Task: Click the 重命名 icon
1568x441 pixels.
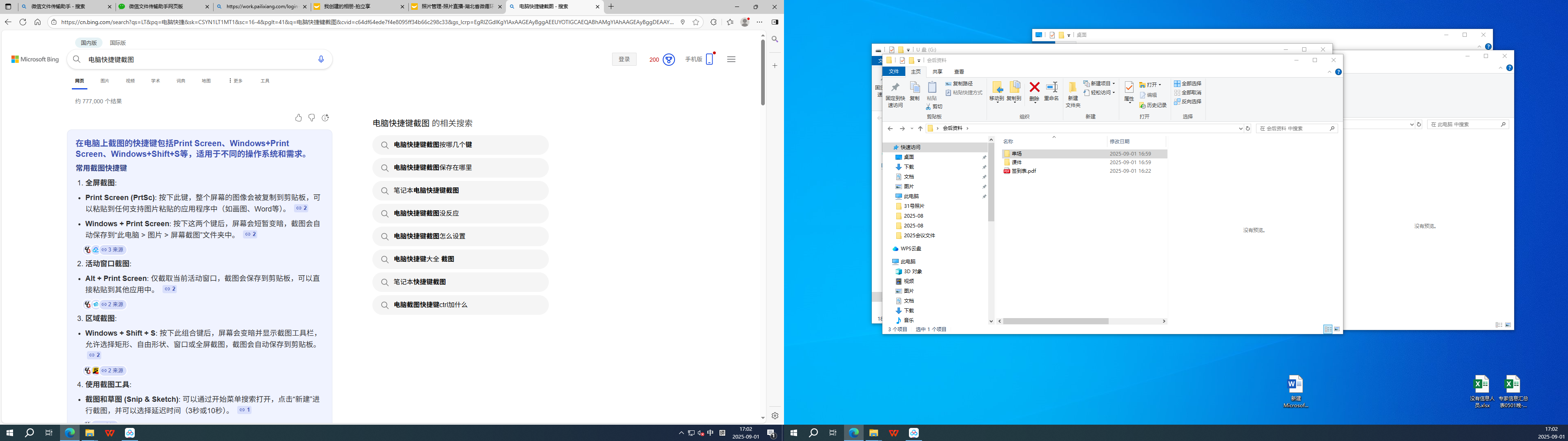Action: pyautogui.click(x=1052, y=88)
